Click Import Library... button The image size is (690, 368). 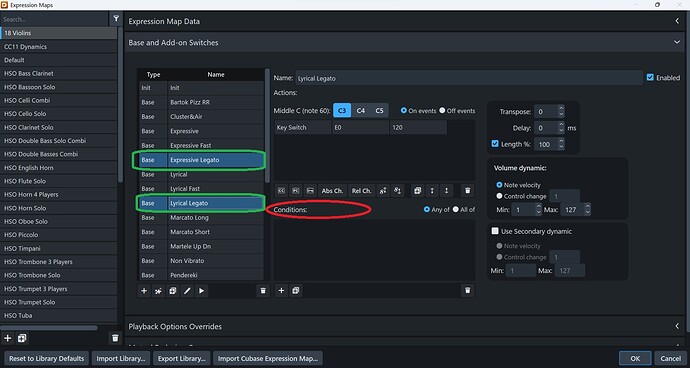coord(121,358)
